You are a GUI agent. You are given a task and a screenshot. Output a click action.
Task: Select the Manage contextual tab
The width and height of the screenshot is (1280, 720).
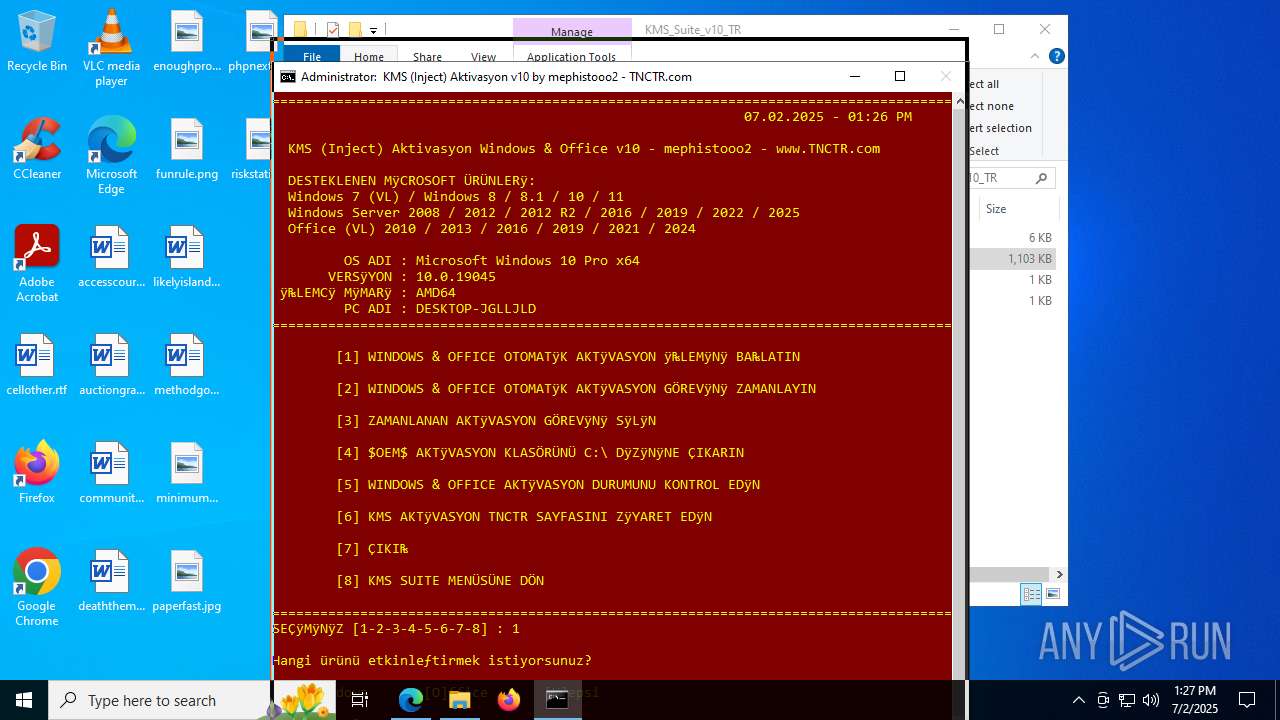click(x=572, y=31)
